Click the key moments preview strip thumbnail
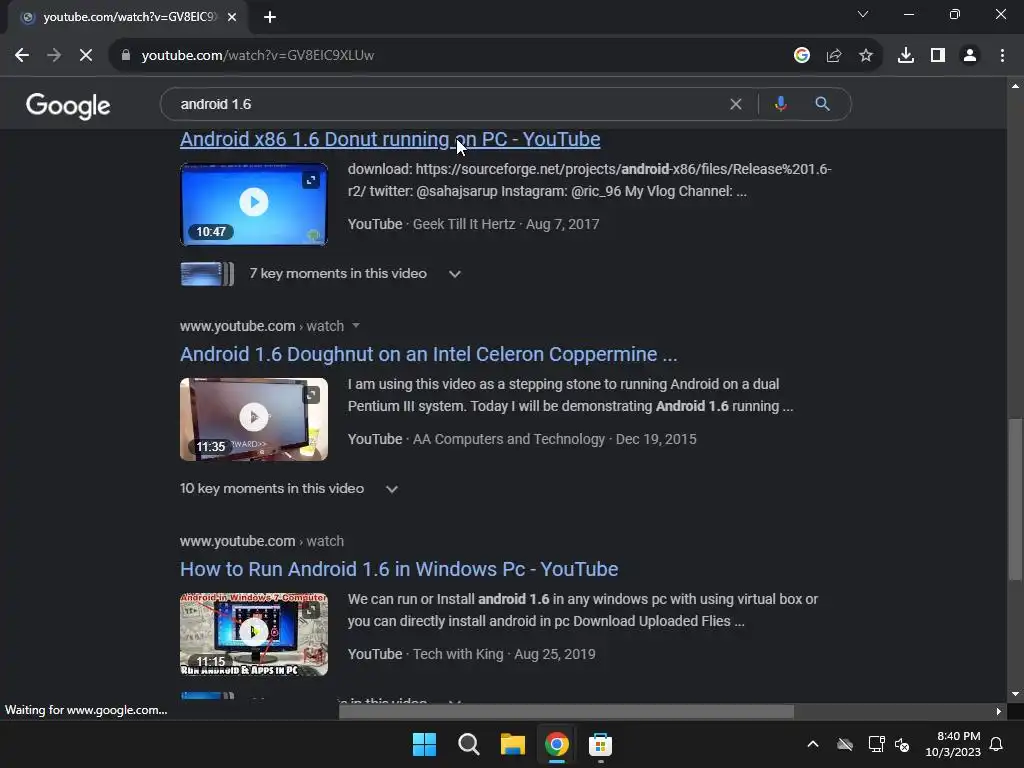This screenshot has height=768, width=1024. 207,274
